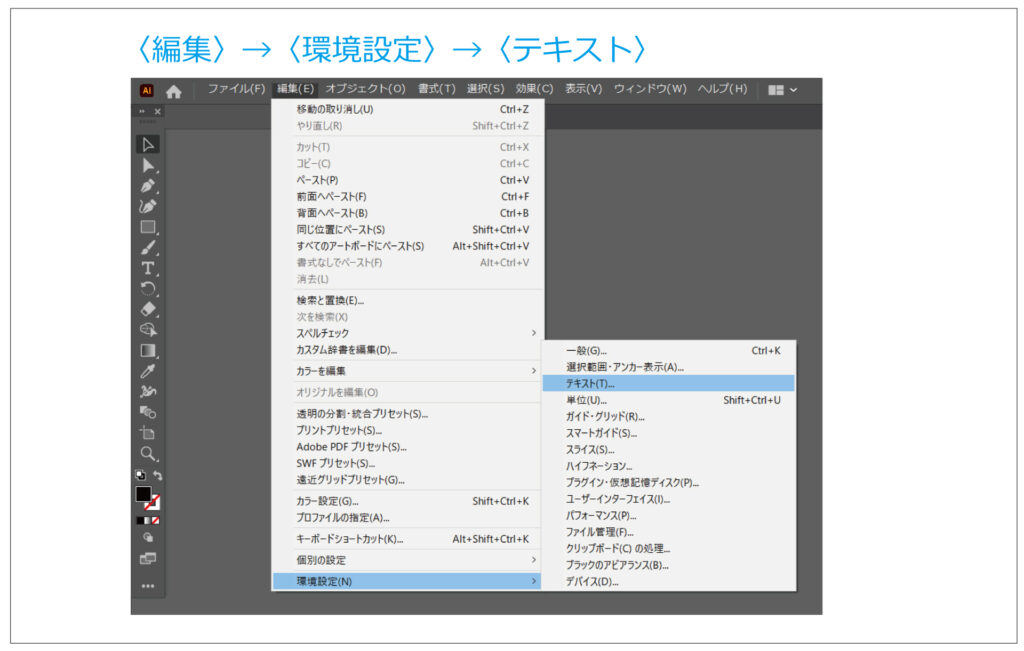
Task: Expand the カラーを編集 submenu
Action: (407, 371)
